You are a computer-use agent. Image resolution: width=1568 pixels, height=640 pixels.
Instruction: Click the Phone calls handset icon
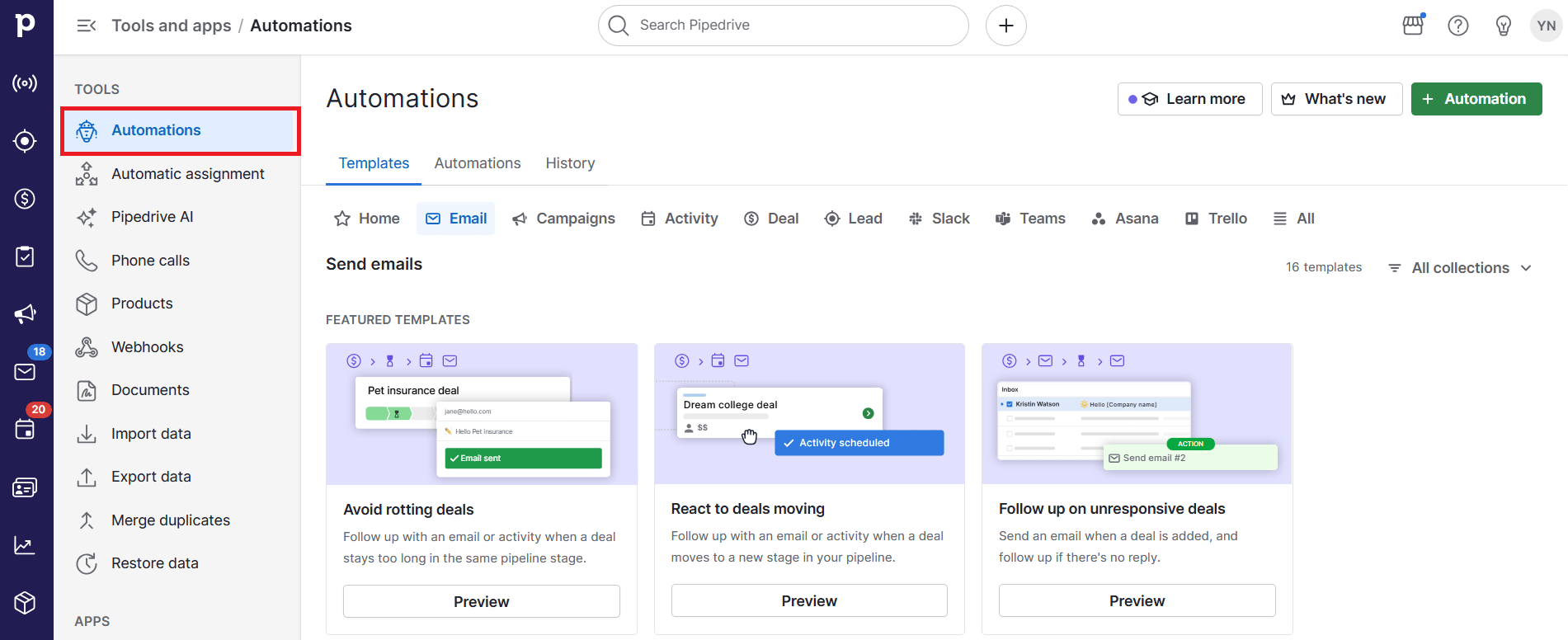click(87, 261)
